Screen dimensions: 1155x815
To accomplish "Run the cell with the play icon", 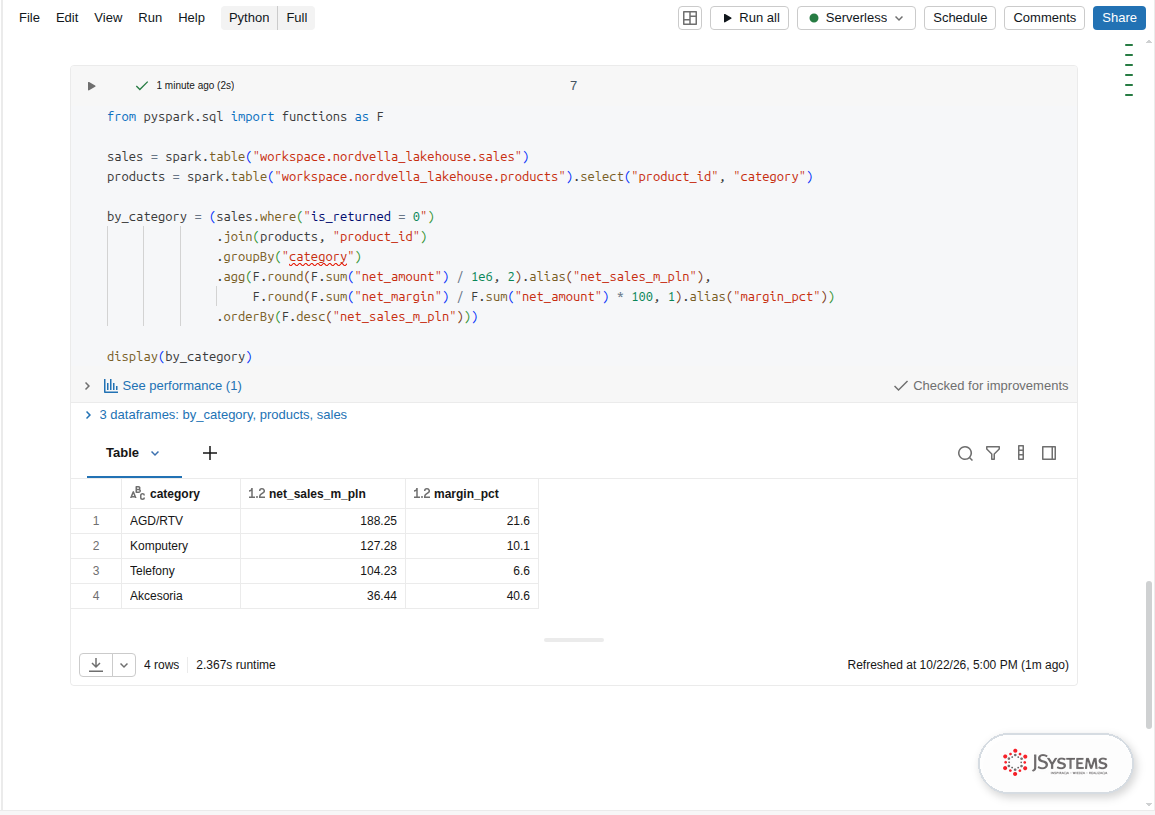I will click(x=91, y=86).
